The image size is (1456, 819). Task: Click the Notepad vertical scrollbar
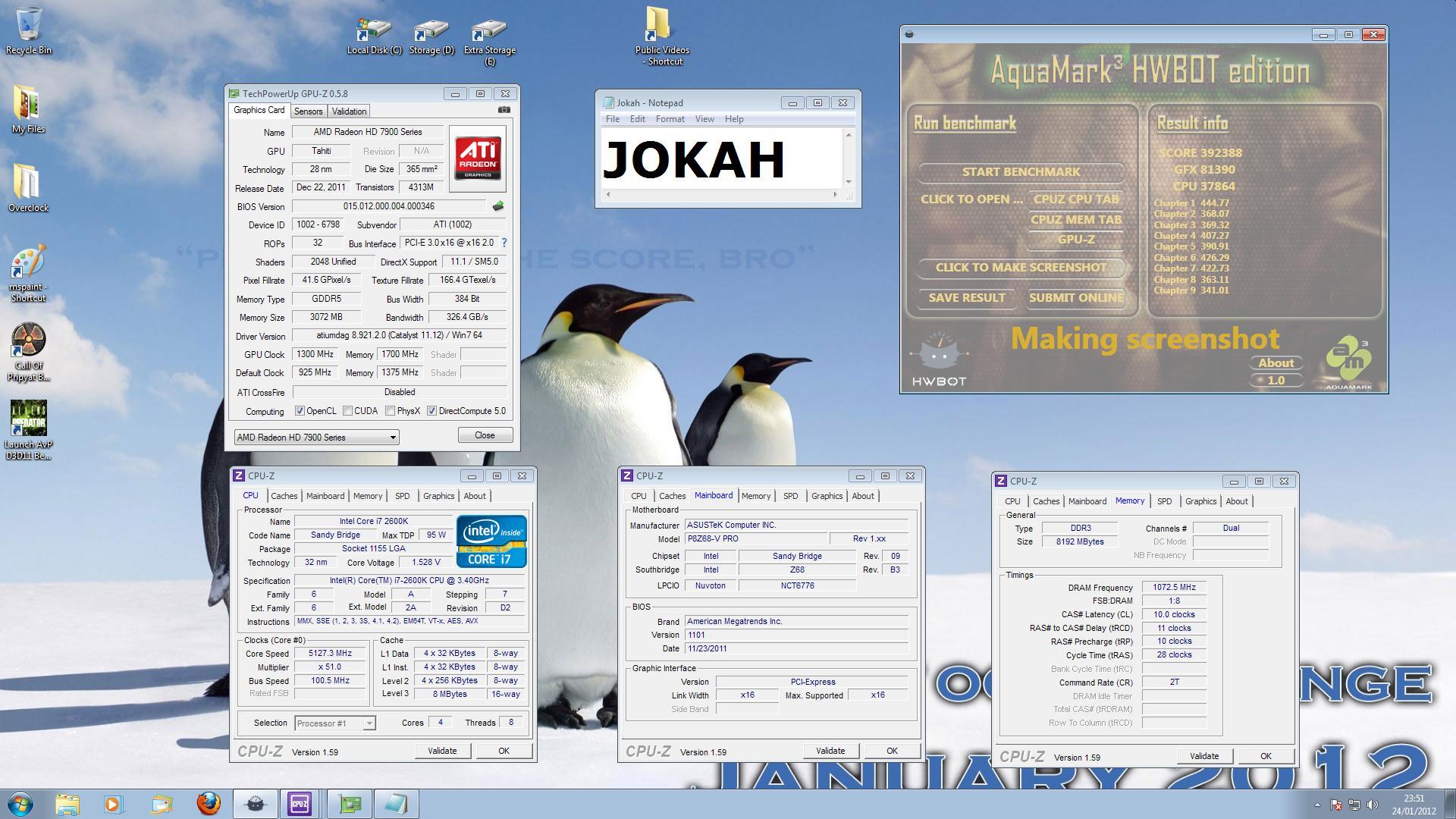[x=849, y=158]
